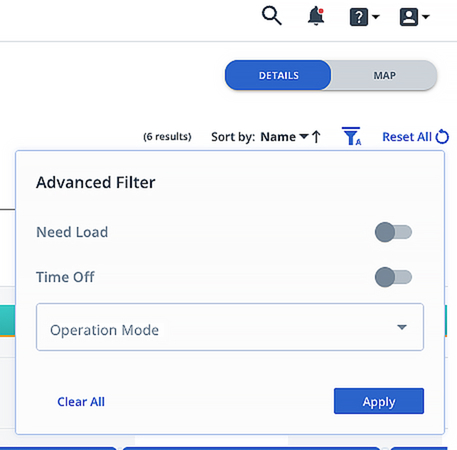The image size is (457, 450).
Task: Switch to the MAP view tab
Action: pyautogui.click(x=384, y=75)
